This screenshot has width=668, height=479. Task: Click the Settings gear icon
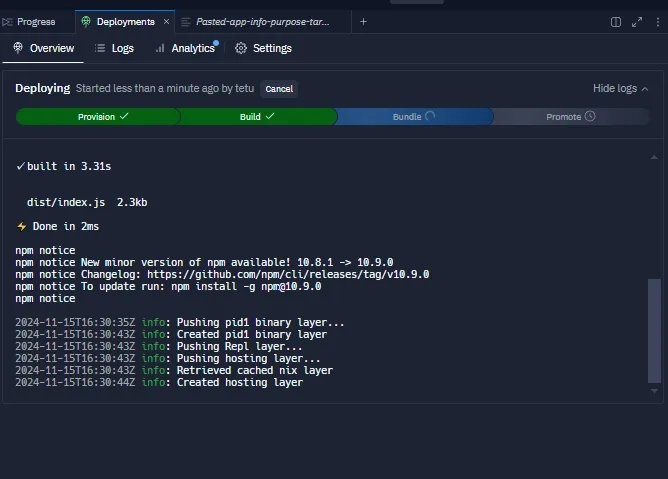point(241,48)
